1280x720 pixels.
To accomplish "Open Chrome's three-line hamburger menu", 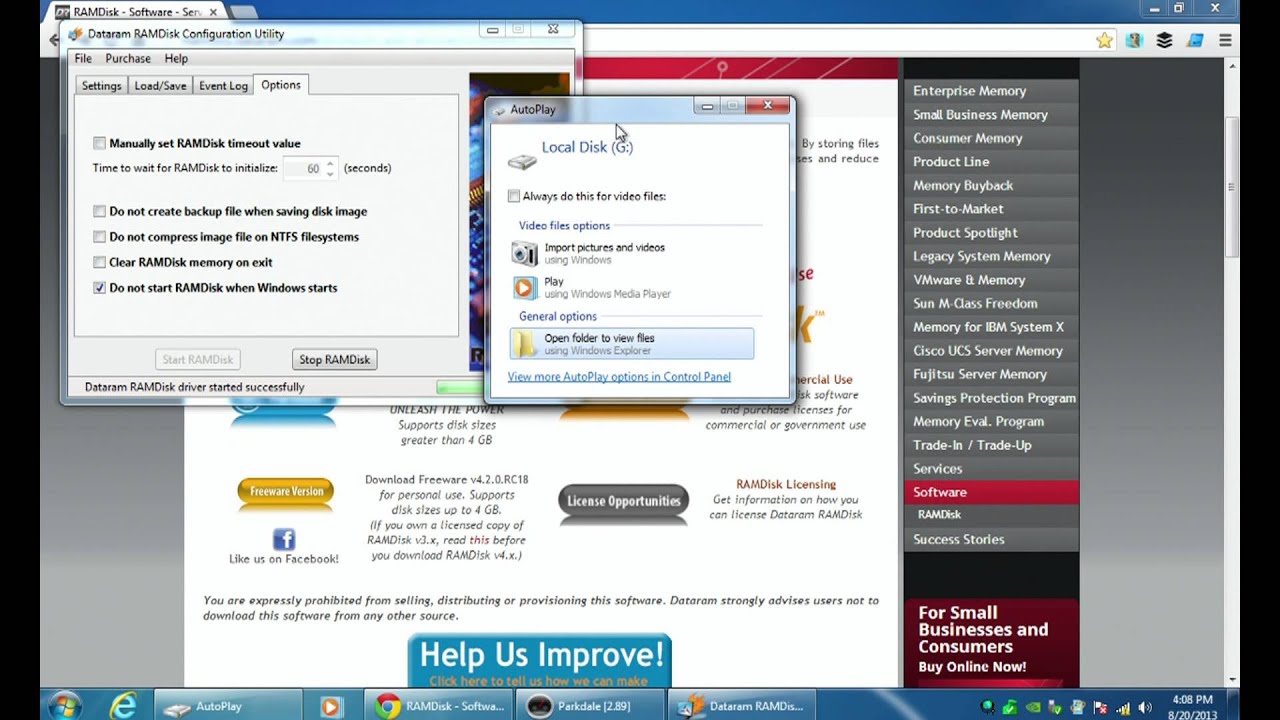I will point(1225,40).
